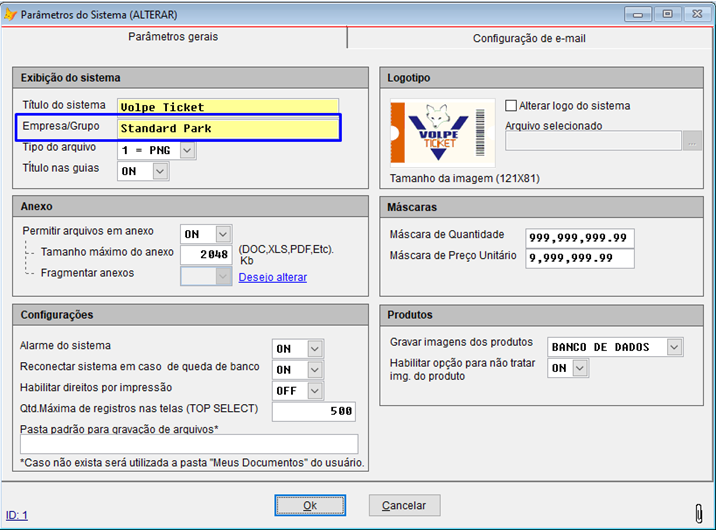Click the Desejo alterar link
716x530 pixels.
pos(272,277)
